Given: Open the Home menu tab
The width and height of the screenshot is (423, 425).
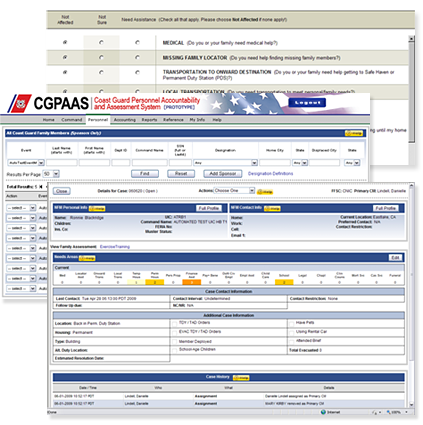Looking at the screenshot, I should click(48, 120).
